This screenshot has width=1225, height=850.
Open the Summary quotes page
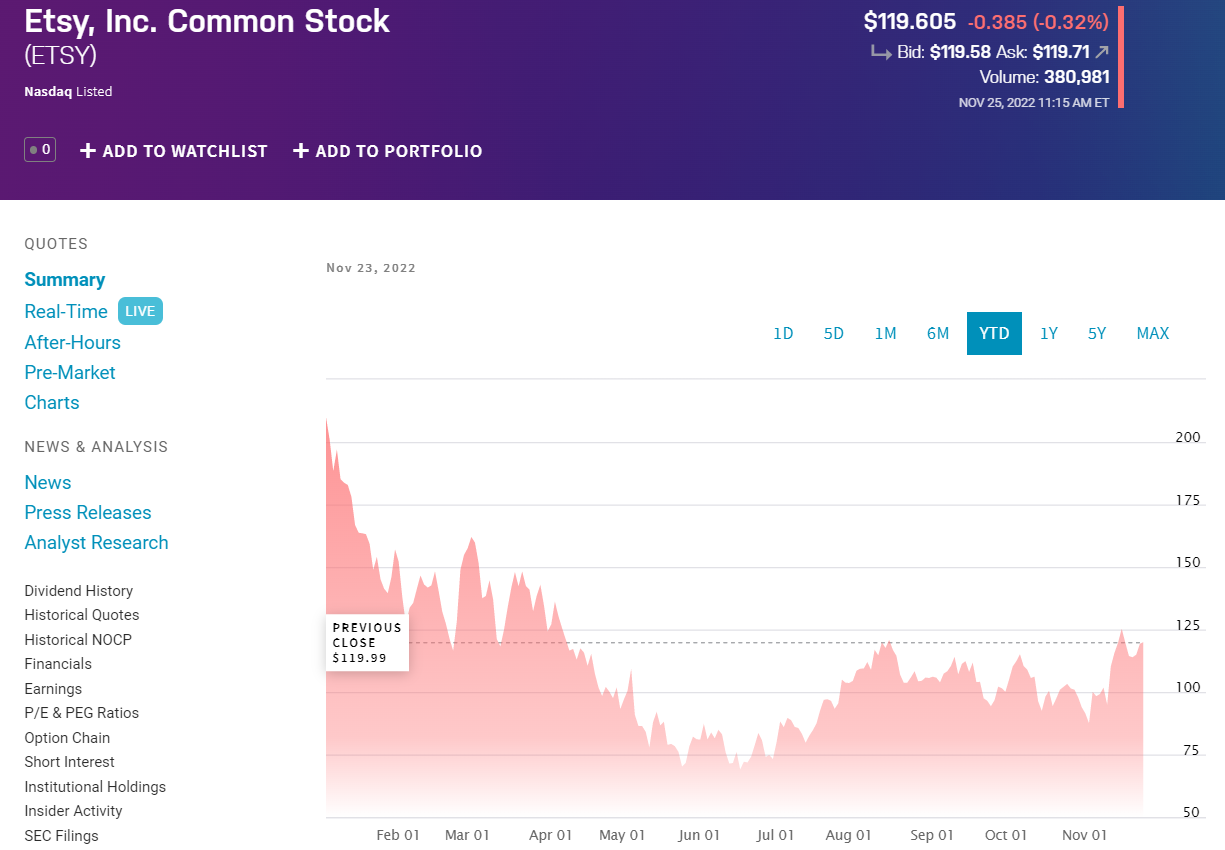click(65, 280)
